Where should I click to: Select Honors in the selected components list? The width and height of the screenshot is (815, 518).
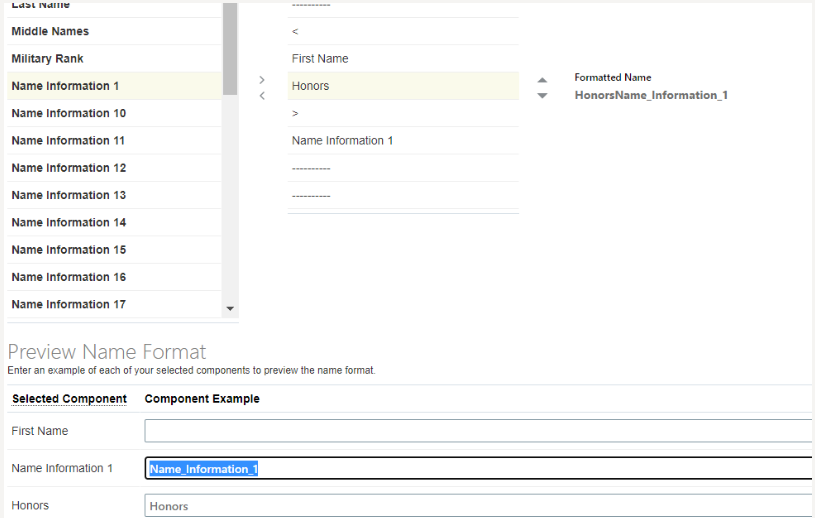[x=403, y=86]
